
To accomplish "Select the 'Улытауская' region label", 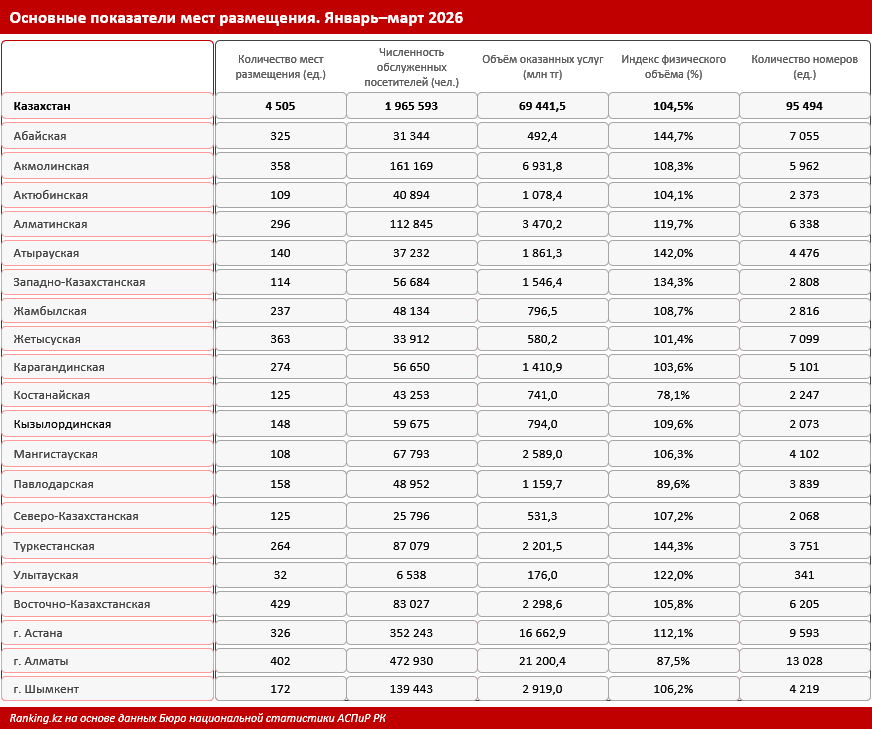I will [46, 576].
